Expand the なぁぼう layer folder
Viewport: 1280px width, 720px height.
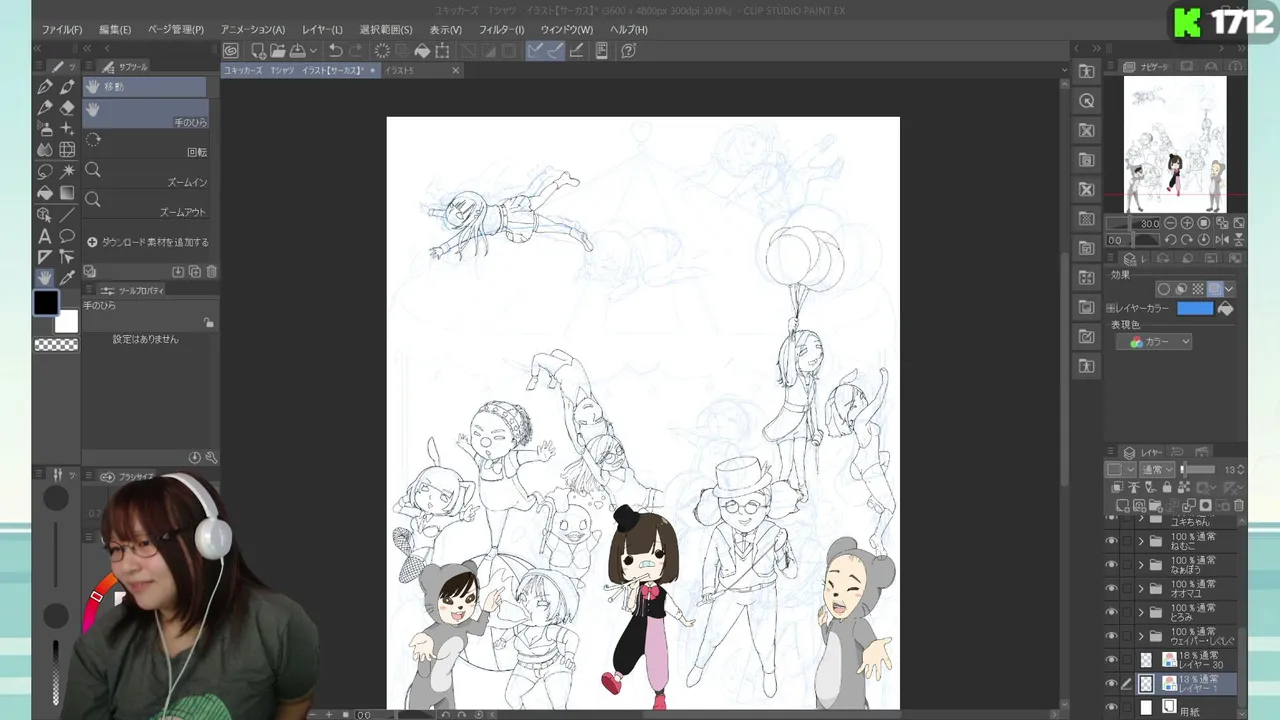point(1141,565)
